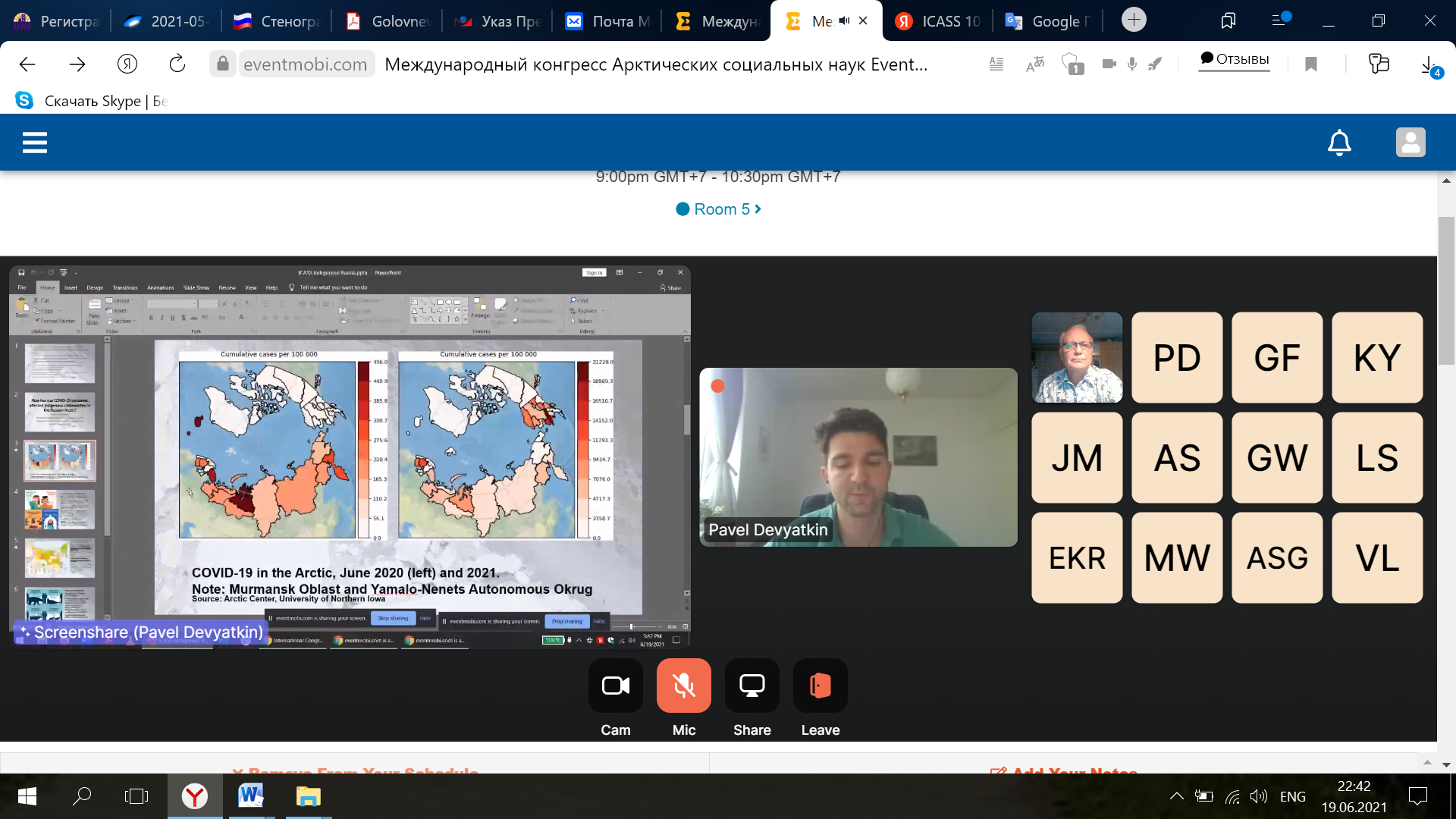Click the Share screen button
The width and height of the screenshot is (1456, 819).
(x=752, y=686)
